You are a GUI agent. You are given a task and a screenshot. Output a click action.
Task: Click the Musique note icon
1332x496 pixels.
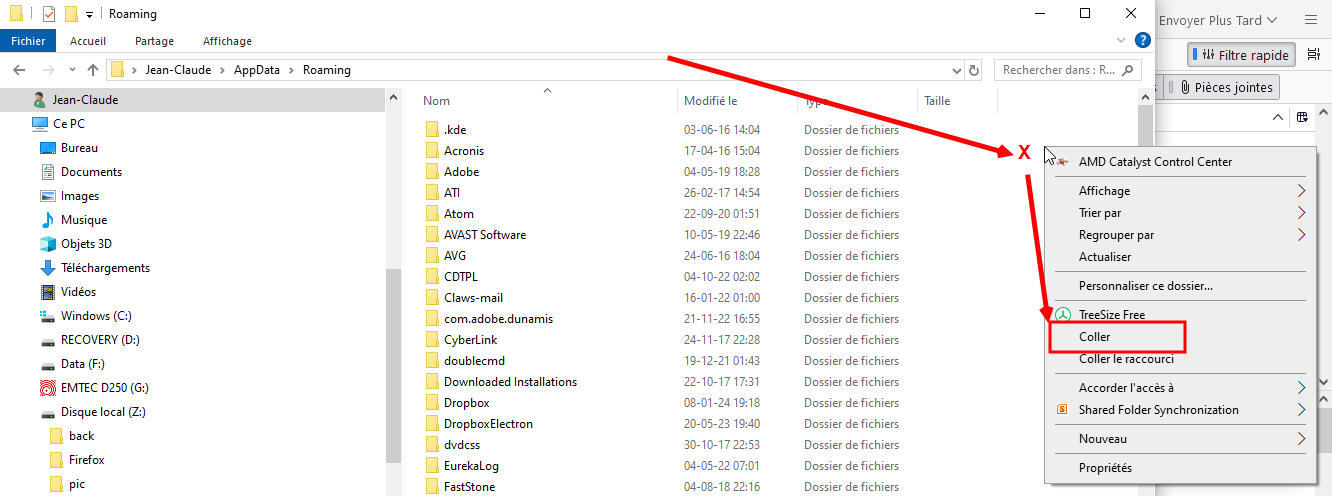[47, 220]
